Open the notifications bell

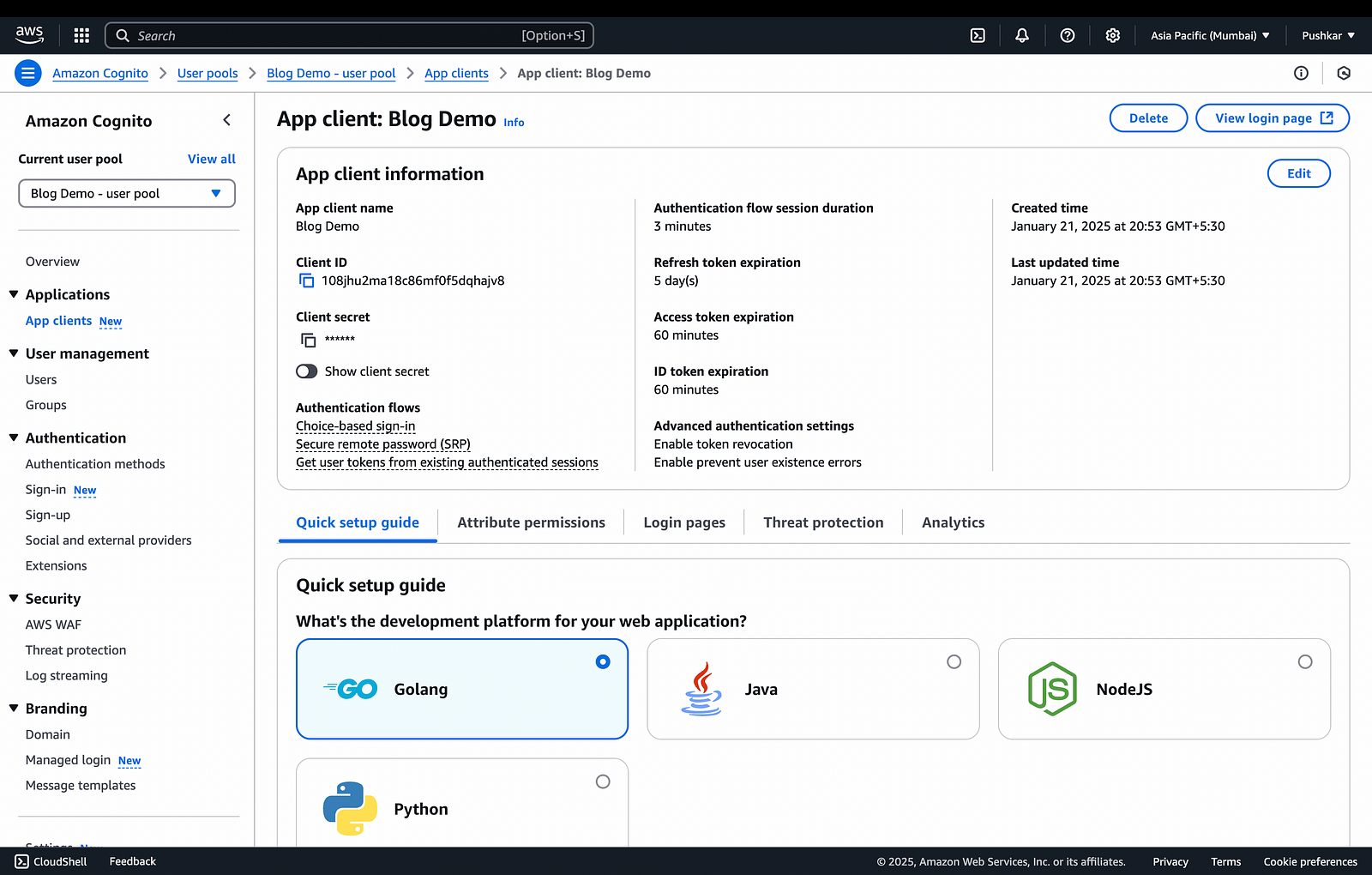click(x=1022, y=35)
